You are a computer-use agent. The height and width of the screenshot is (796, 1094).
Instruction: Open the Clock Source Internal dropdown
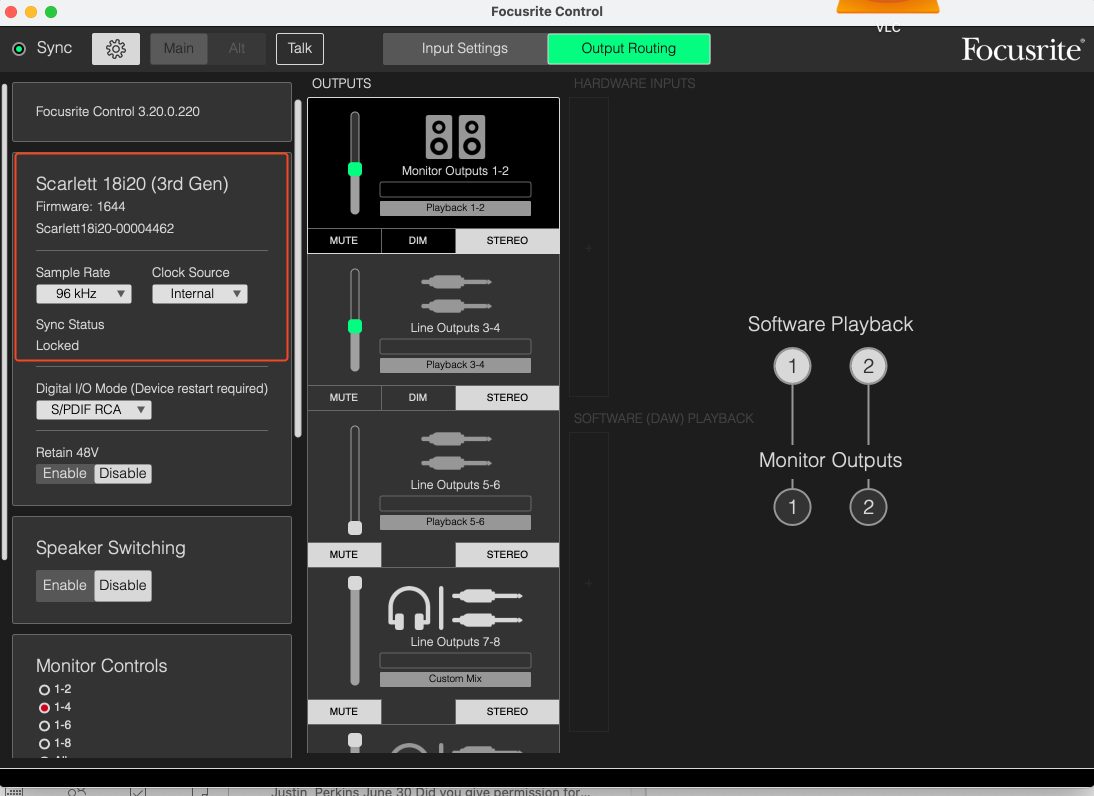[200, 294]
